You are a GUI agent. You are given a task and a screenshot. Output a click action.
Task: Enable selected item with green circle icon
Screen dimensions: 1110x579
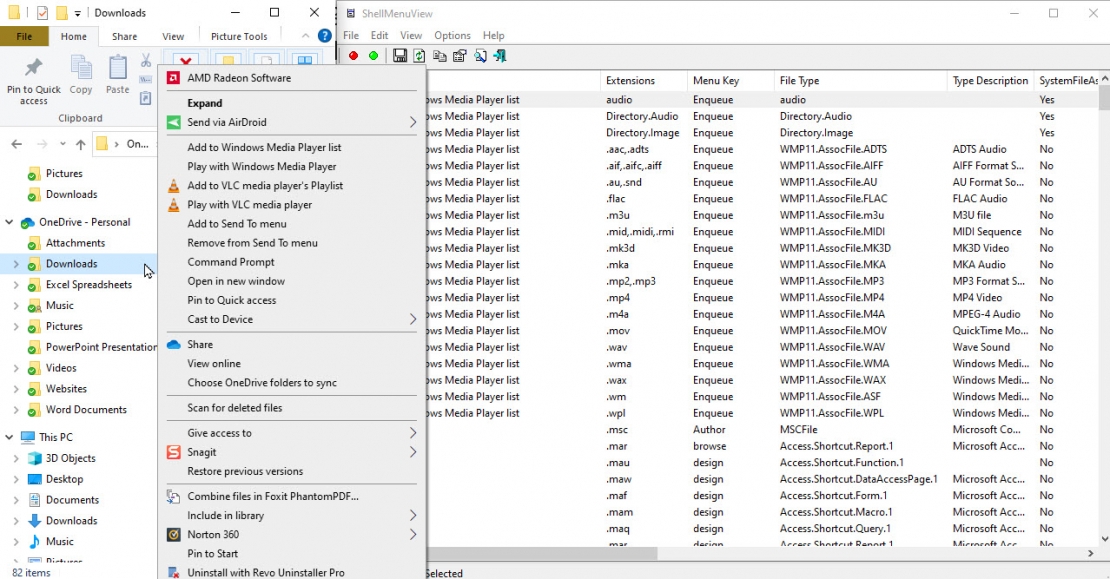click(x=373, y=56)
